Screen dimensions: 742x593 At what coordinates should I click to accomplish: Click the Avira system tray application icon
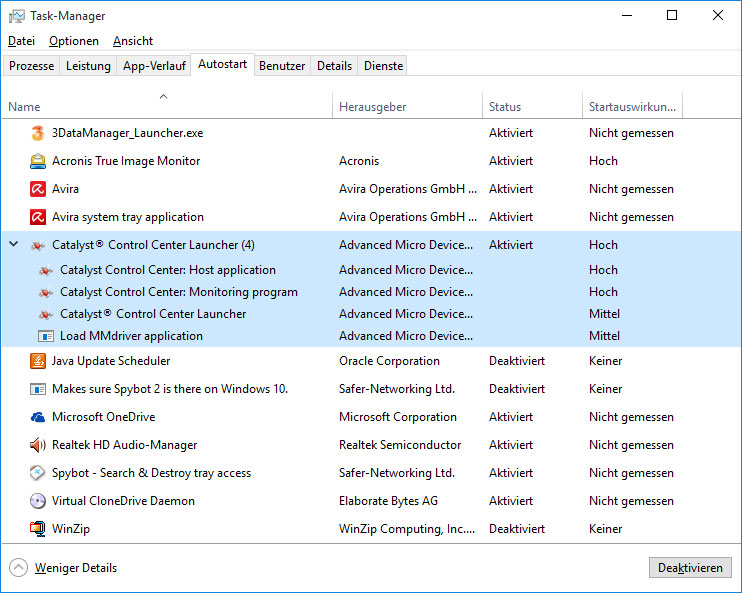pyautogui.click(x=37, y=217)
